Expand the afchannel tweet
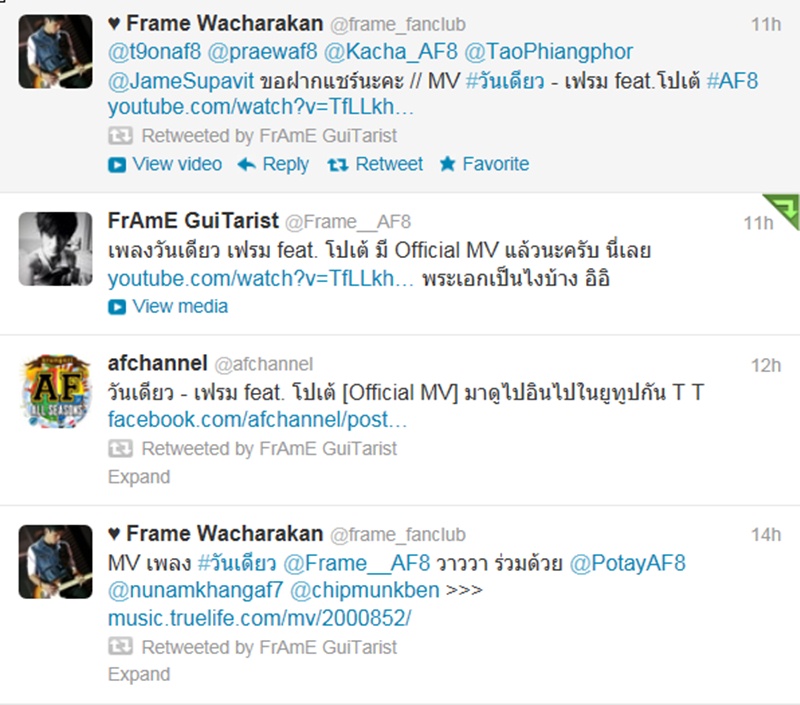Screen dimensions: 800x705 coord(139,477)
